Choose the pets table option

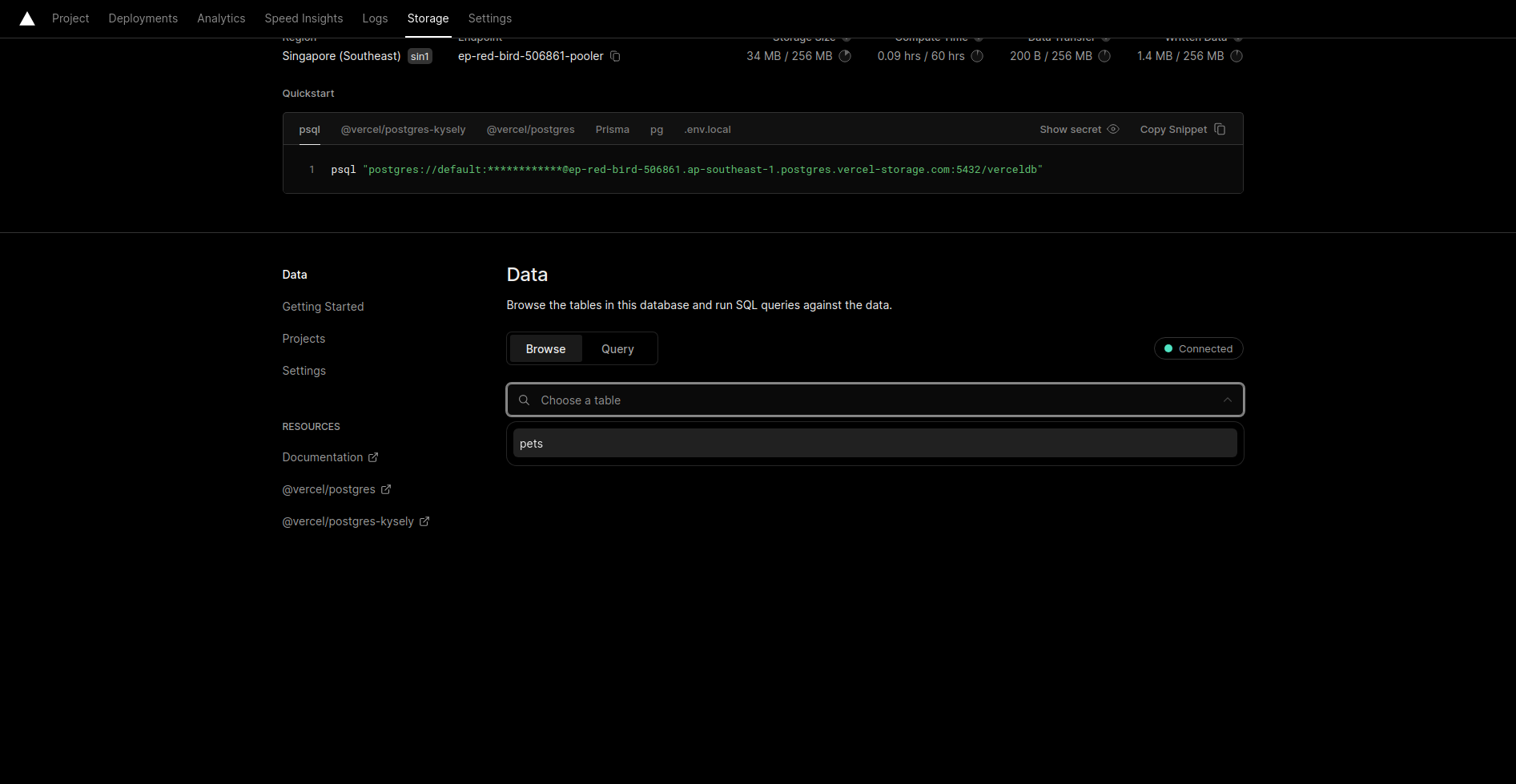pos(875,444)
